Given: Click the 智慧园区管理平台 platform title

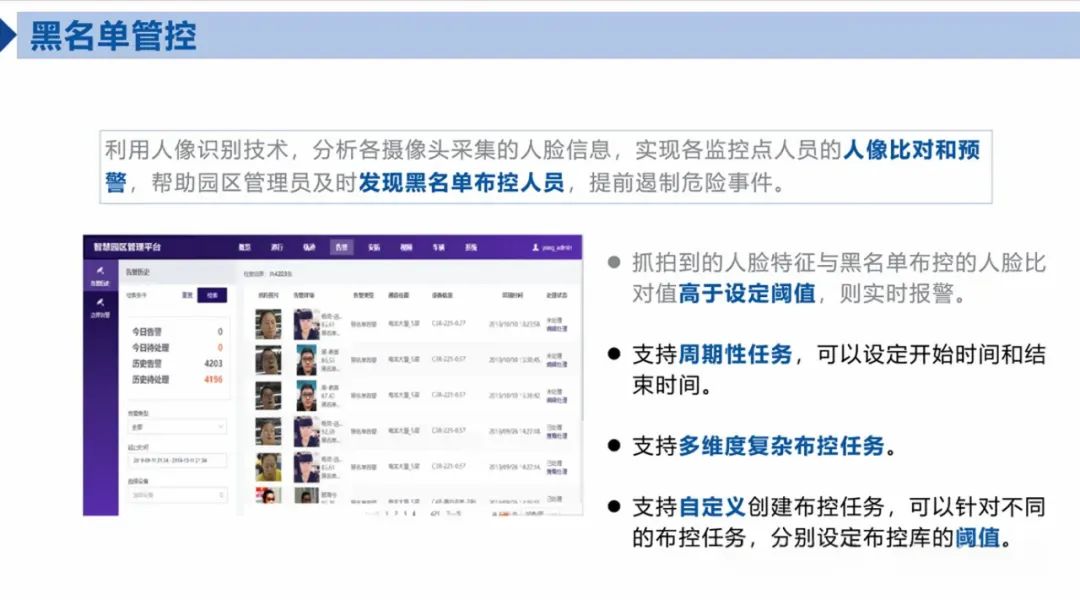Looking at the screenshot, I should pyautogui.click(x=127, y=247).
